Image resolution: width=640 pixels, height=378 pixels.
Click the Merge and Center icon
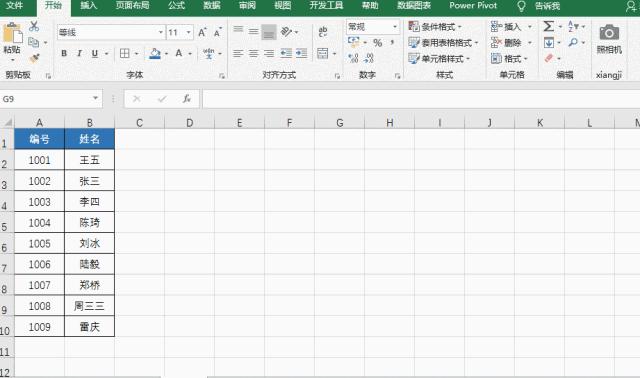pos(323,53)
